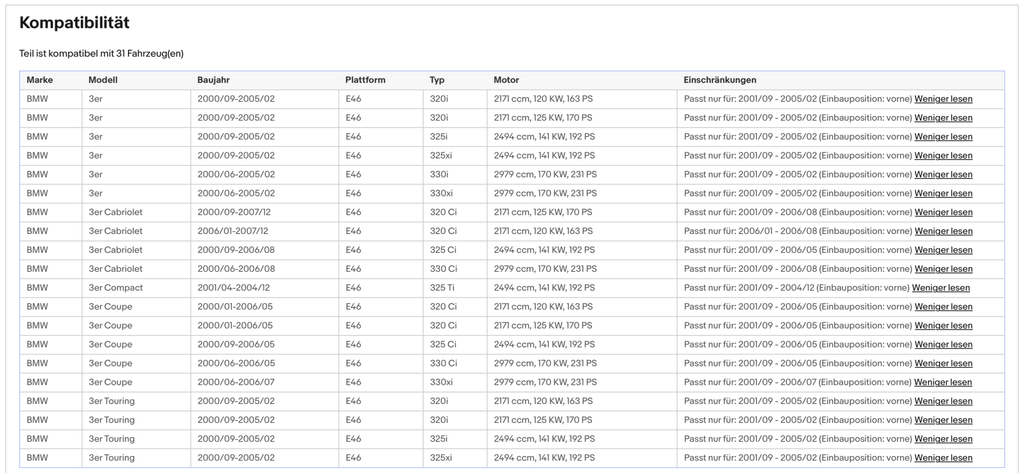Viewport: 1024px width, 473px height.
Task: Click the 'Typ' column header
Action: [437, 80]
